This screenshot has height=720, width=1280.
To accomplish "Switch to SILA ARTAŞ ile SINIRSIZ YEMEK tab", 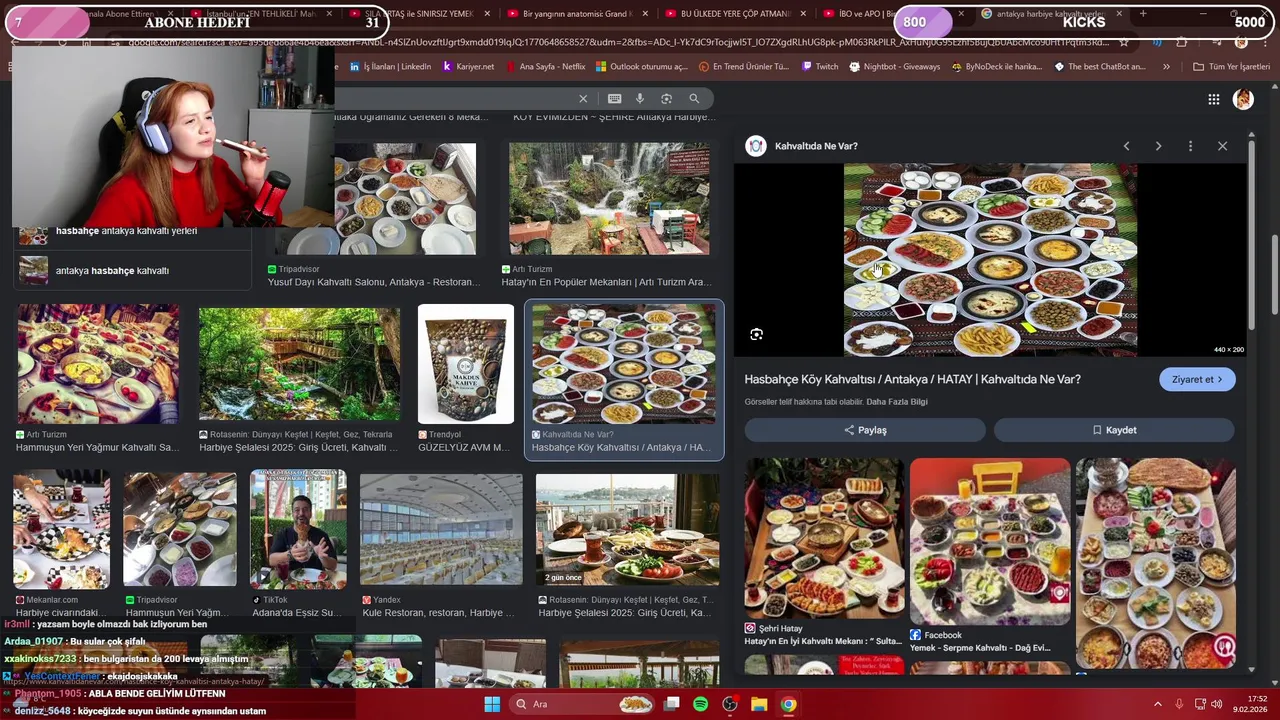I will click(420, 14).
